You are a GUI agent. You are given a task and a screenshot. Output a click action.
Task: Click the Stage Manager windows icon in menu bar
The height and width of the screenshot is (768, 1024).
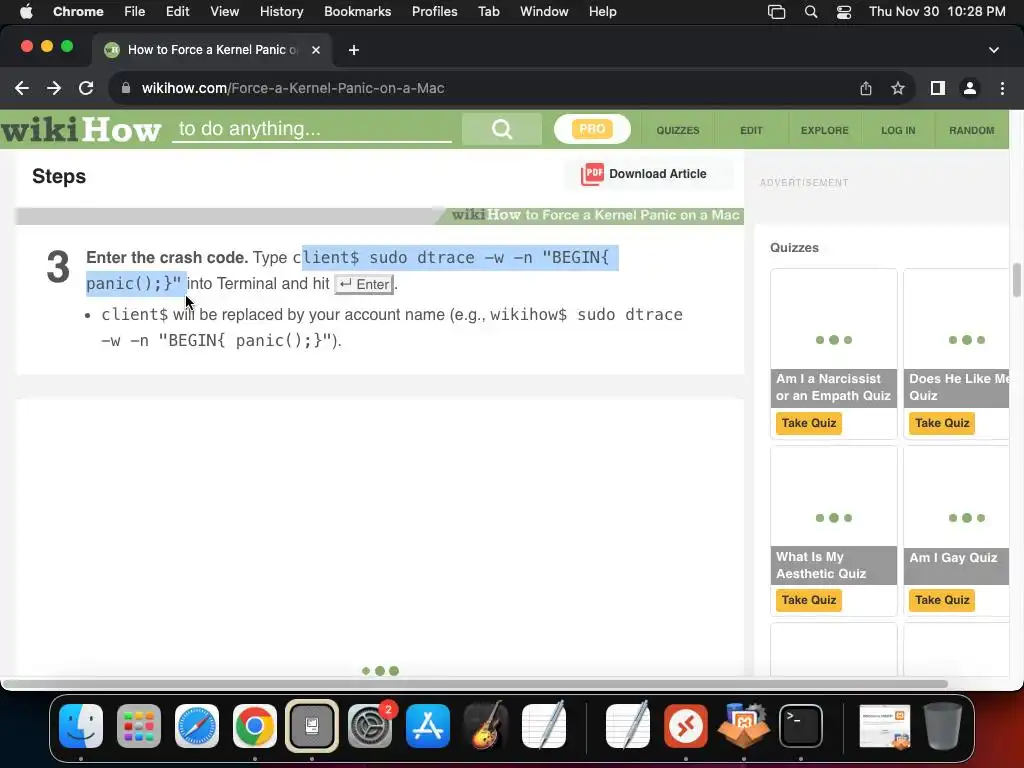(776, 12)
